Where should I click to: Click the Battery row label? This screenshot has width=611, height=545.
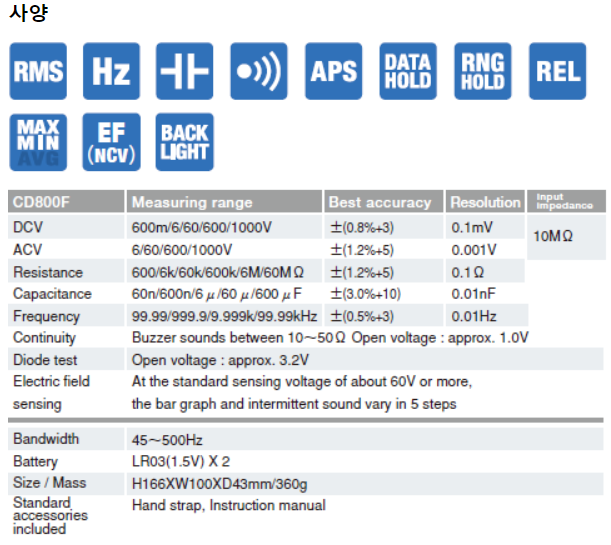pyautogui.click(x=35, y=462)
